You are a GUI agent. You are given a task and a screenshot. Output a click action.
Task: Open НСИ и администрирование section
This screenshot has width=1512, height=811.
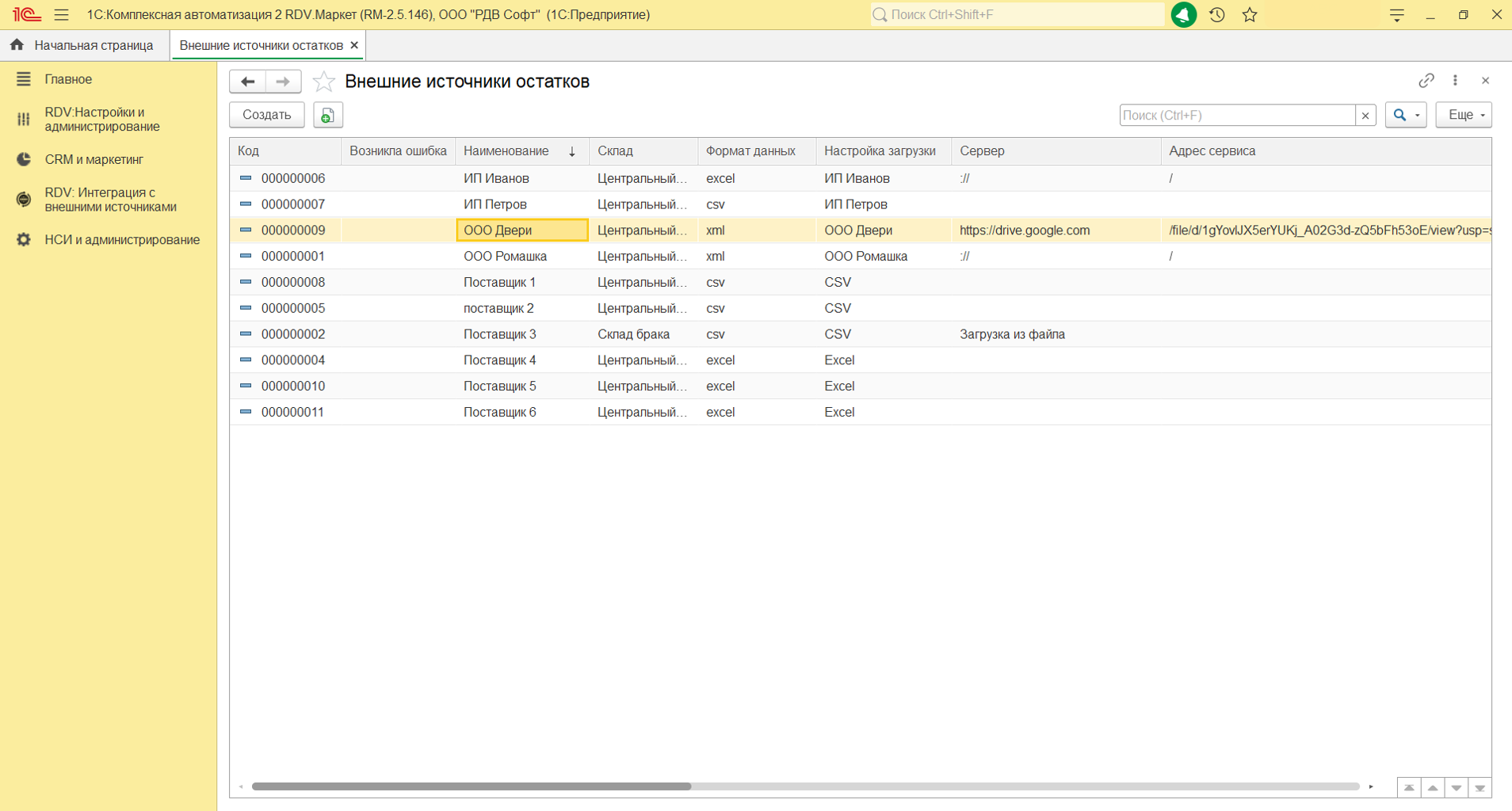coord(122,240)
